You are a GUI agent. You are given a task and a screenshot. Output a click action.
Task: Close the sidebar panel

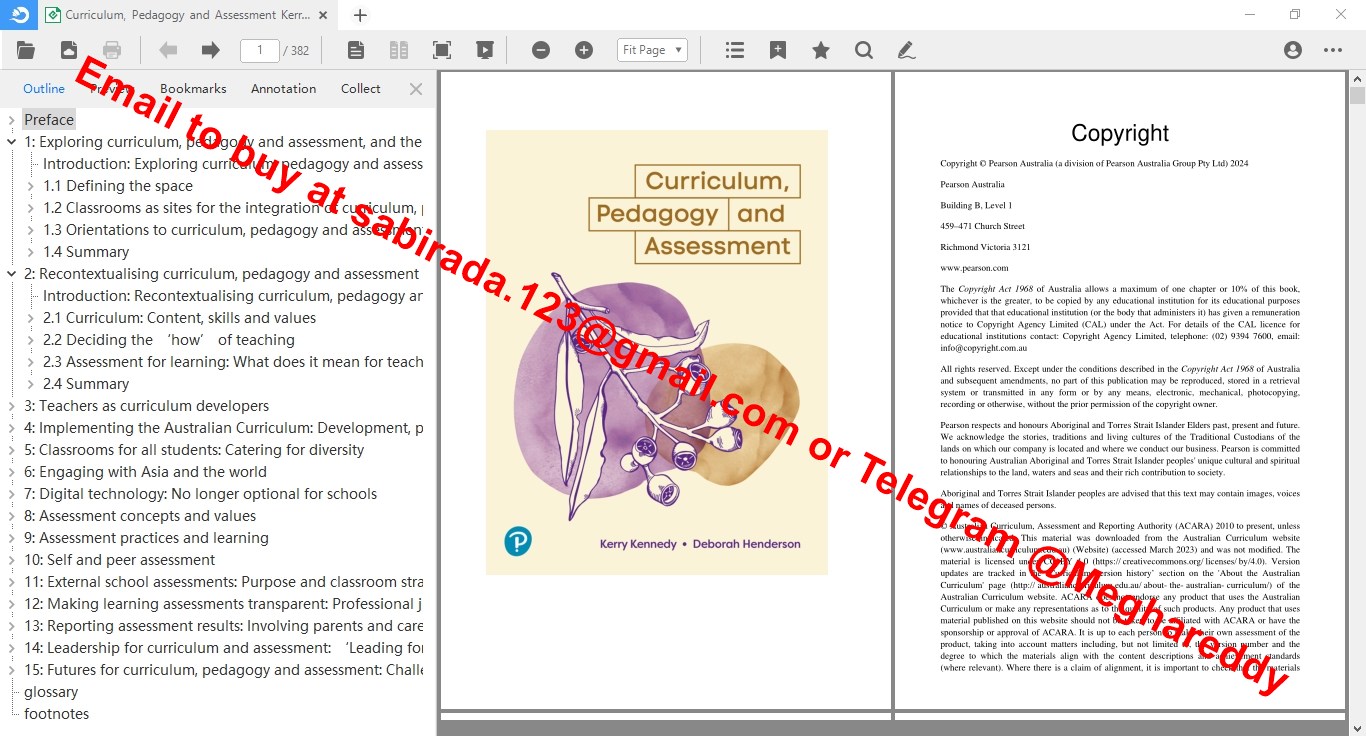click(x=416, y=89)
